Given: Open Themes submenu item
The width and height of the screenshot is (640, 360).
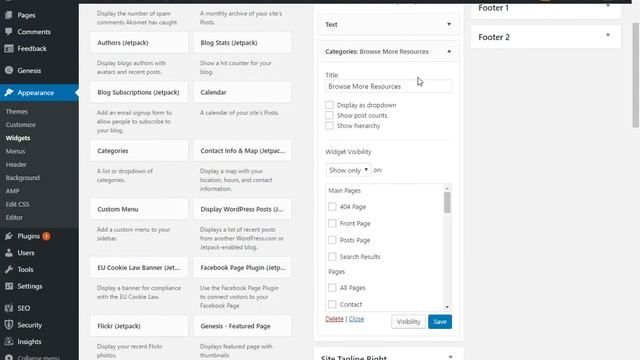Looking at the screenshot, I should tap(17, 111).
